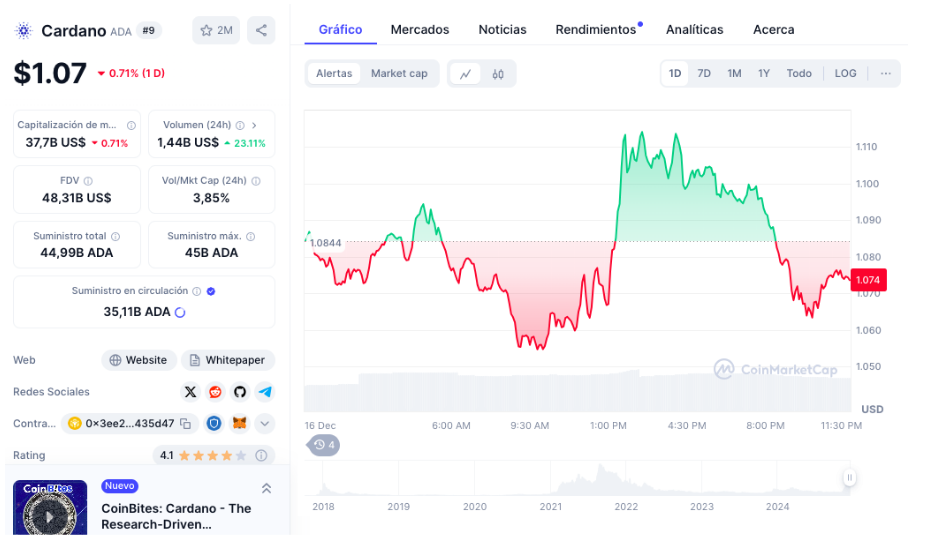Switch chart to Alertas option
The height and width of the screenshot is (556, 928).
pos(334,73)
